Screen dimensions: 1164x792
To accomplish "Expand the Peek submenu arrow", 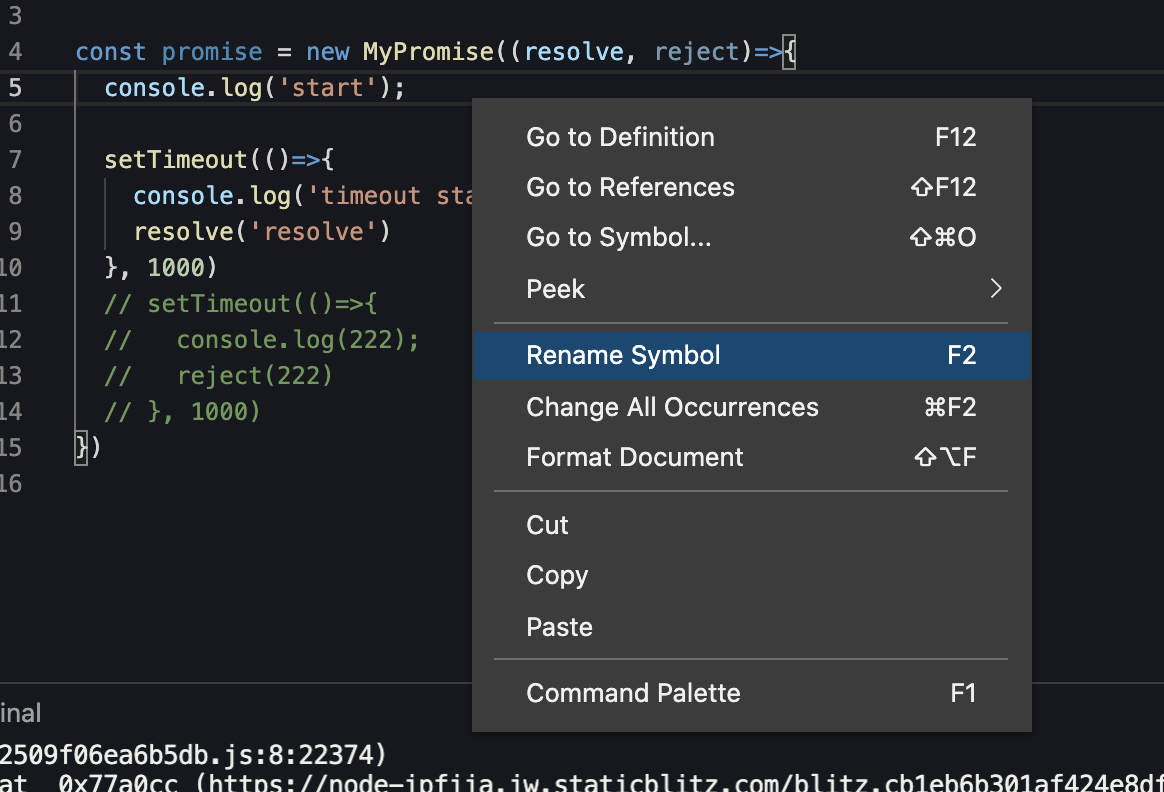I will point(995,289).
